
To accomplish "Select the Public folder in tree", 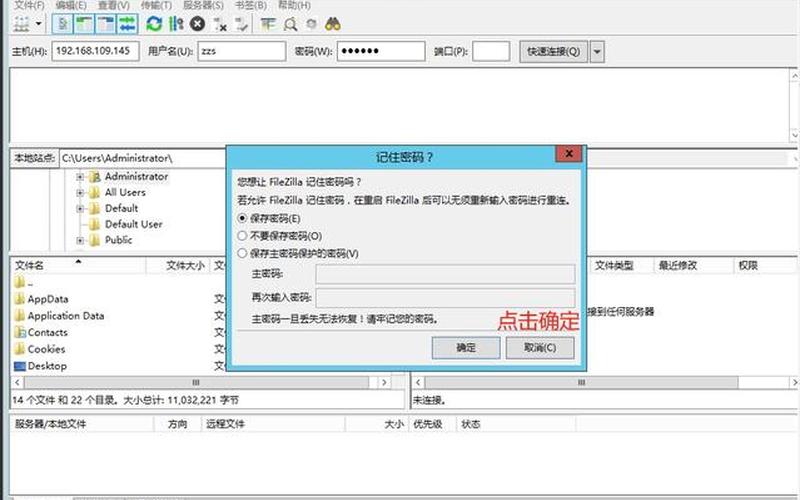I will (118, 240).
